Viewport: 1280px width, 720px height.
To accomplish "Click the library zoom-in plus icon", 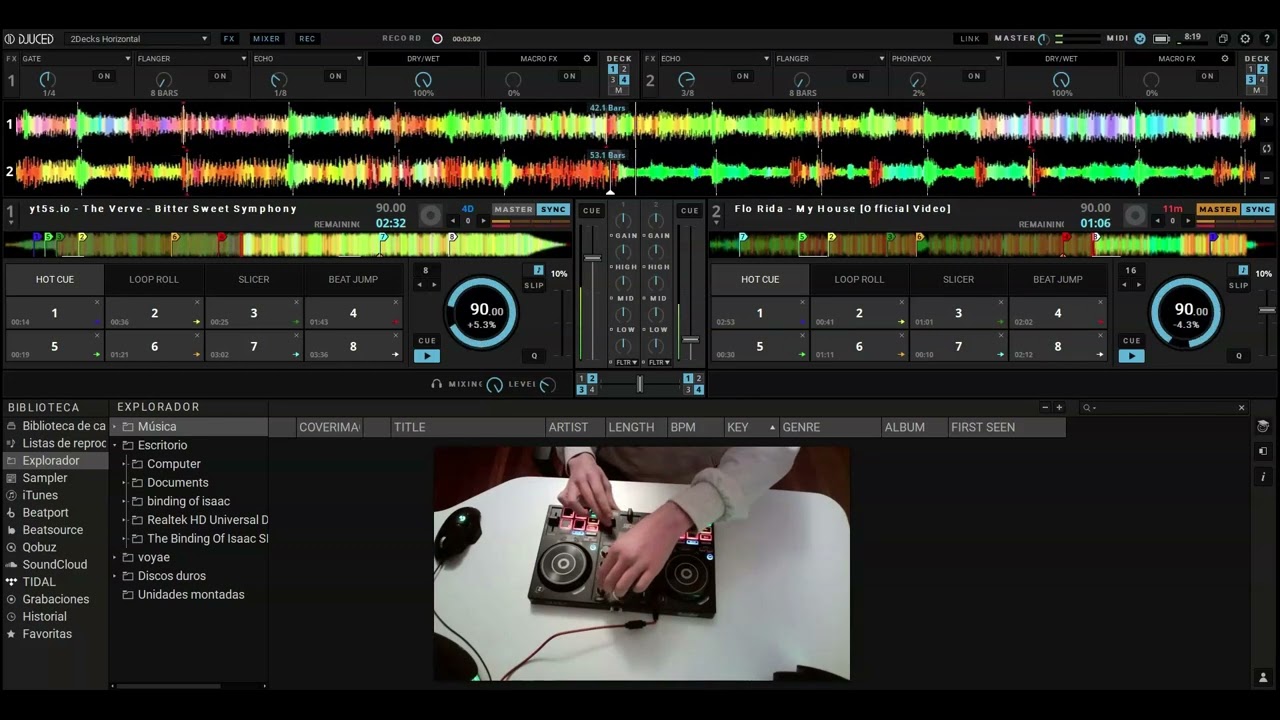I will click(x=1059, y=408).
